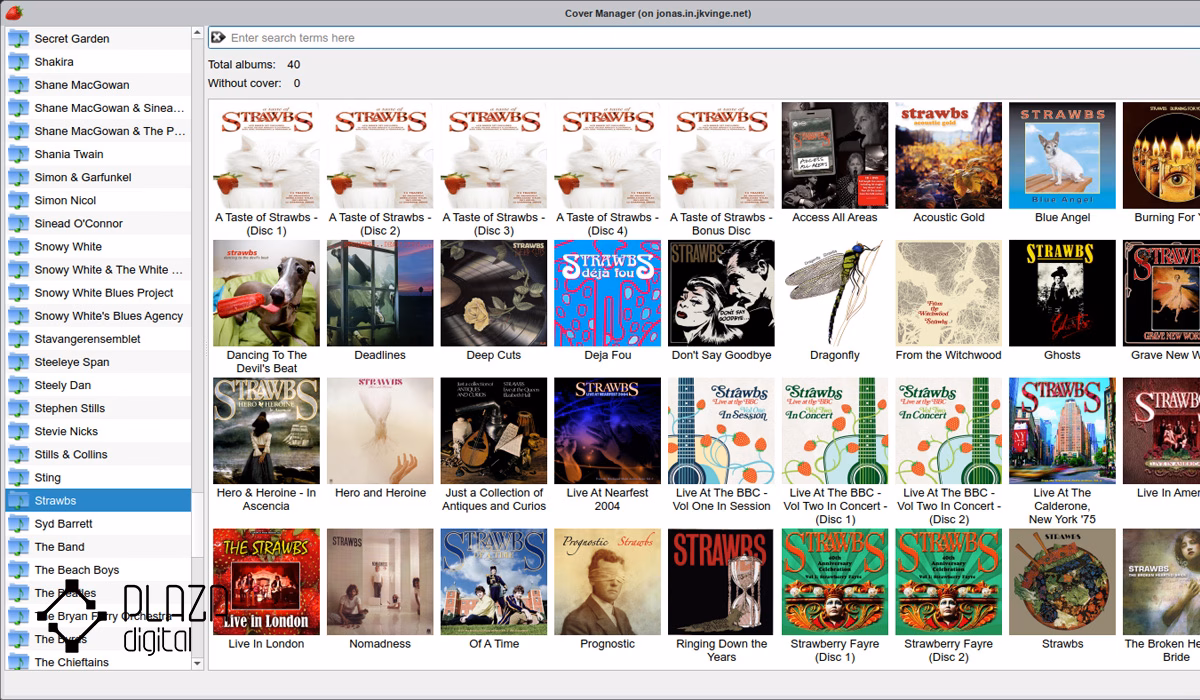Select Snowy White Blues Project artist

click(x=98, y=293)
